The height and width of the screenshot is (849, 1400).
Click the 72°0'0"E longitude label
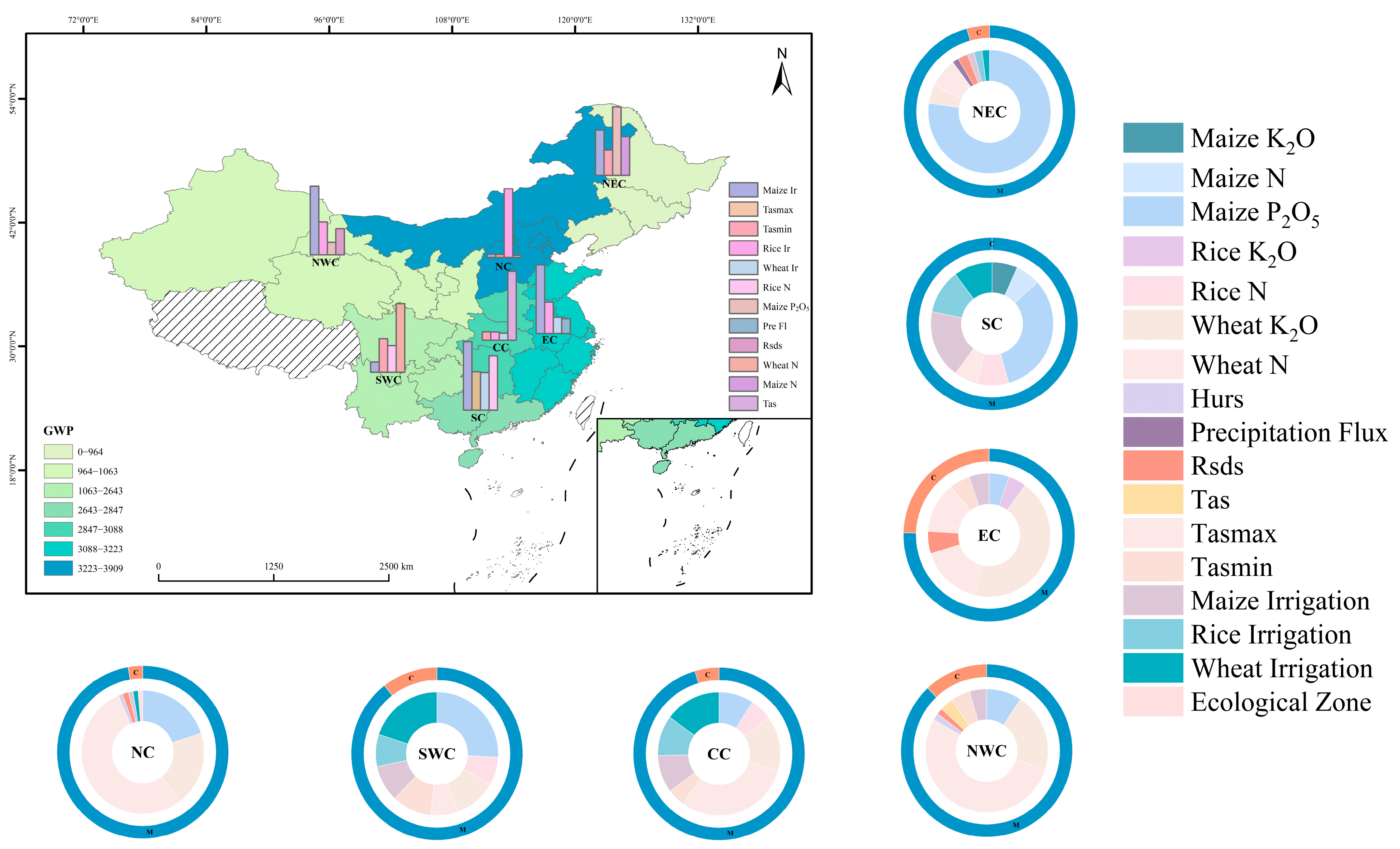click(83, 20)
